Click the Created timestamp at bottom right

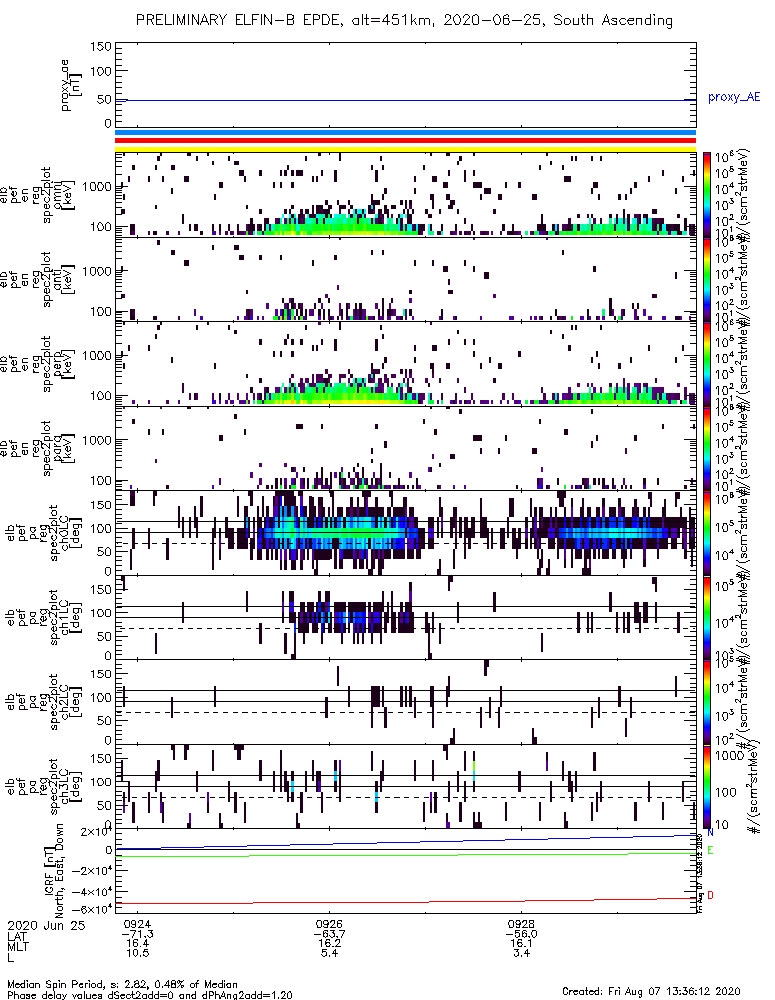651,990
